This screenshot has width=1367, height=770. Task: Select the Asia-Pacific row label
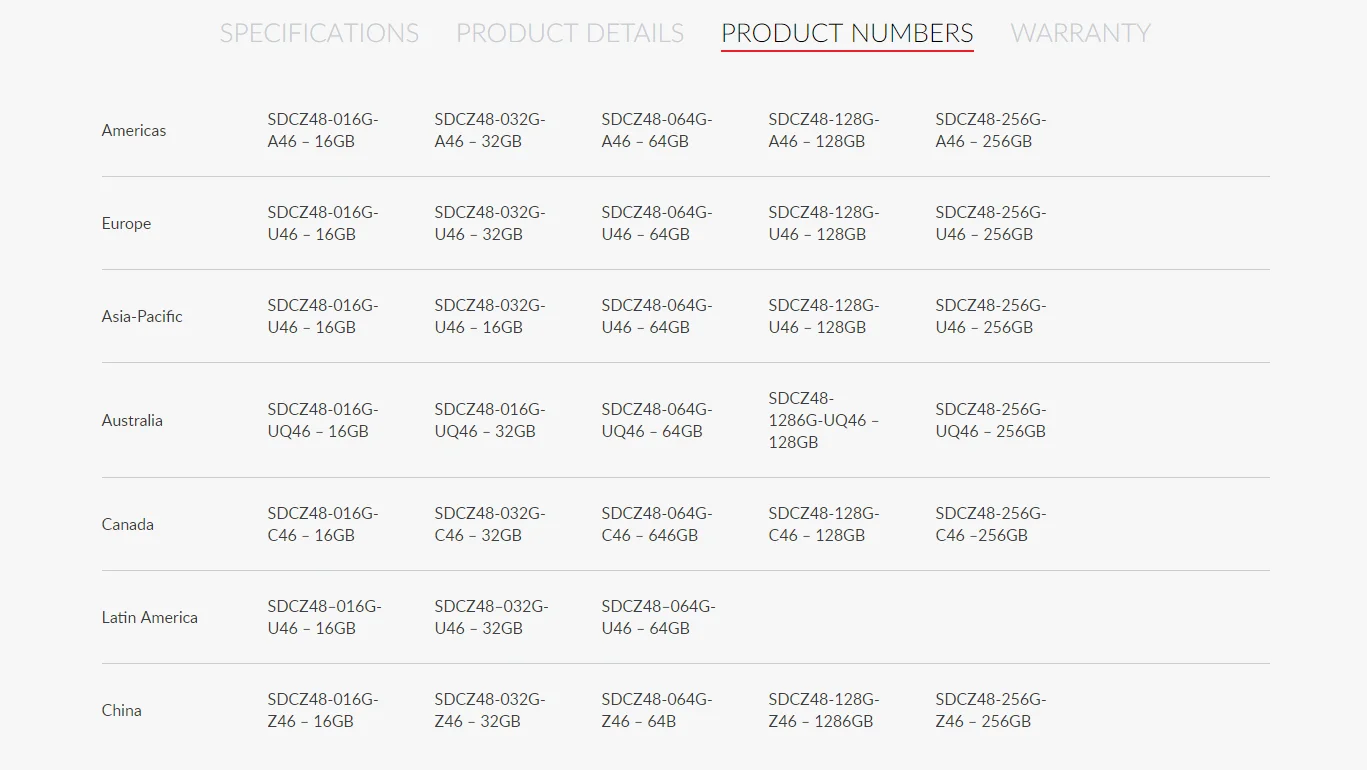(x=142, y=316)
